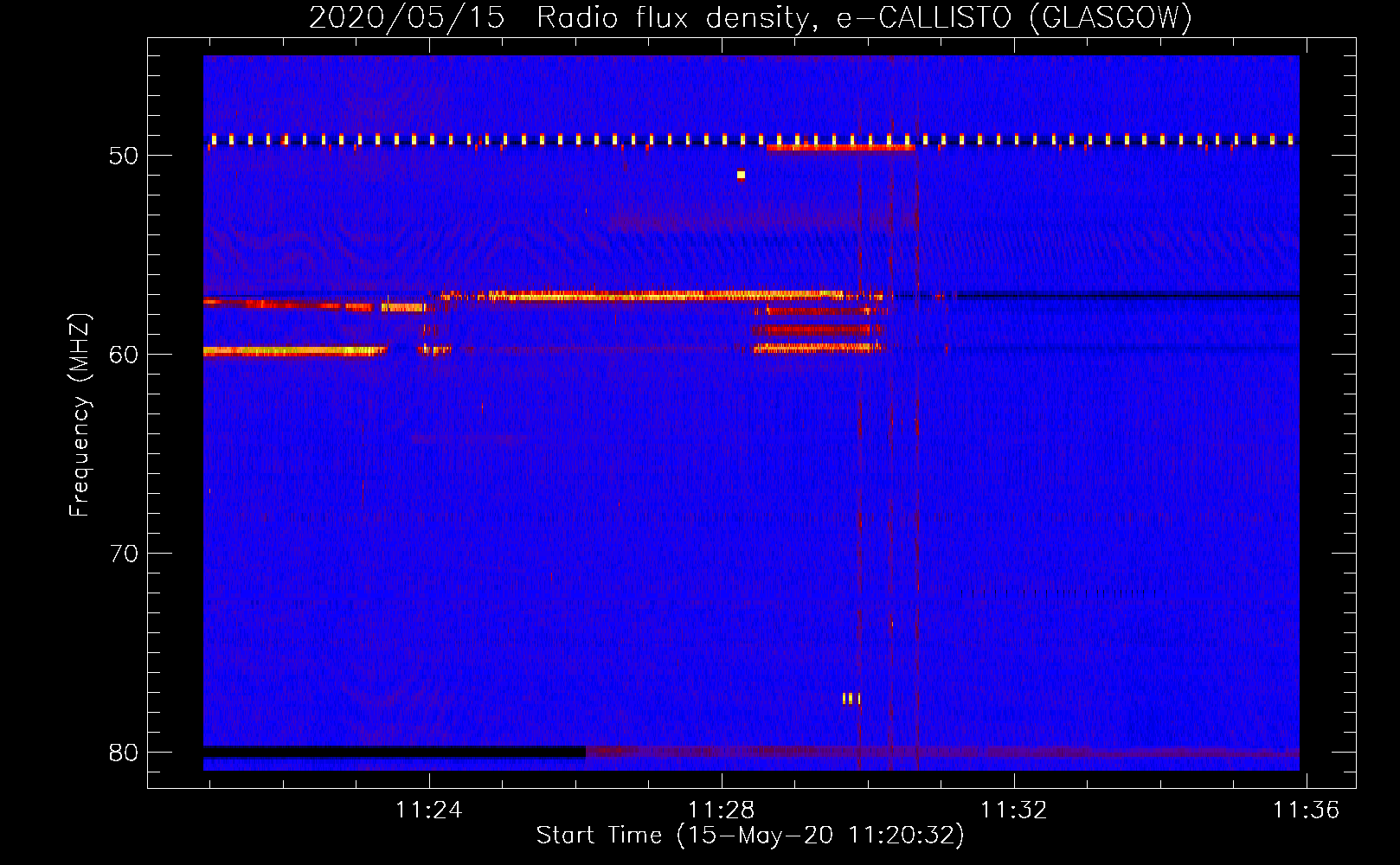Click the 60 frequency tick label
The width and height of the screenshot is (1400, 865).
coord(124,355)
